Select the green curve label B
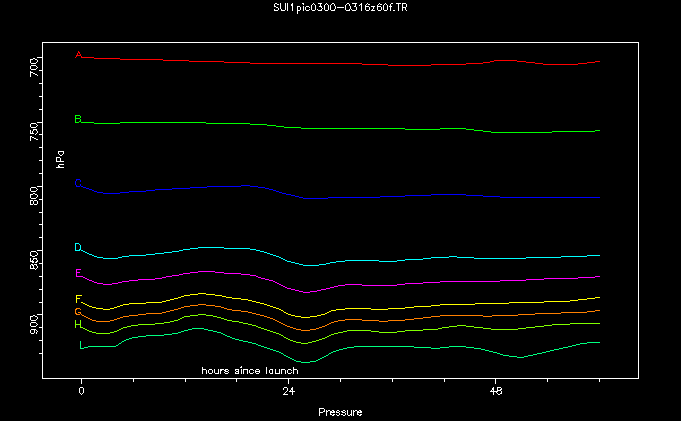 pyautogui.click(x=78, y=120)
